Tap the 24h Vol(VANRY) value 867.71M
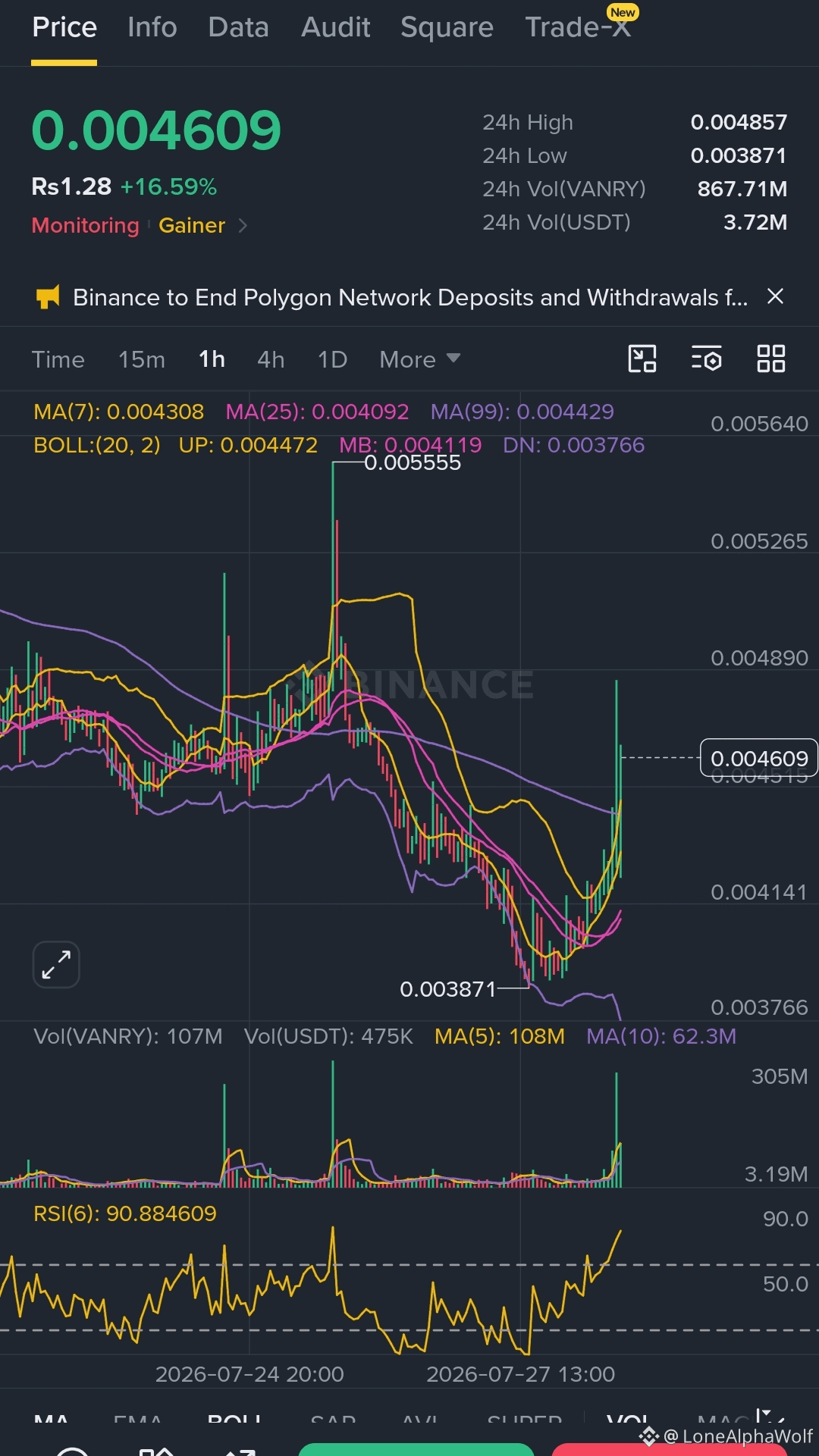819x1456 pixels. point(742,189)
